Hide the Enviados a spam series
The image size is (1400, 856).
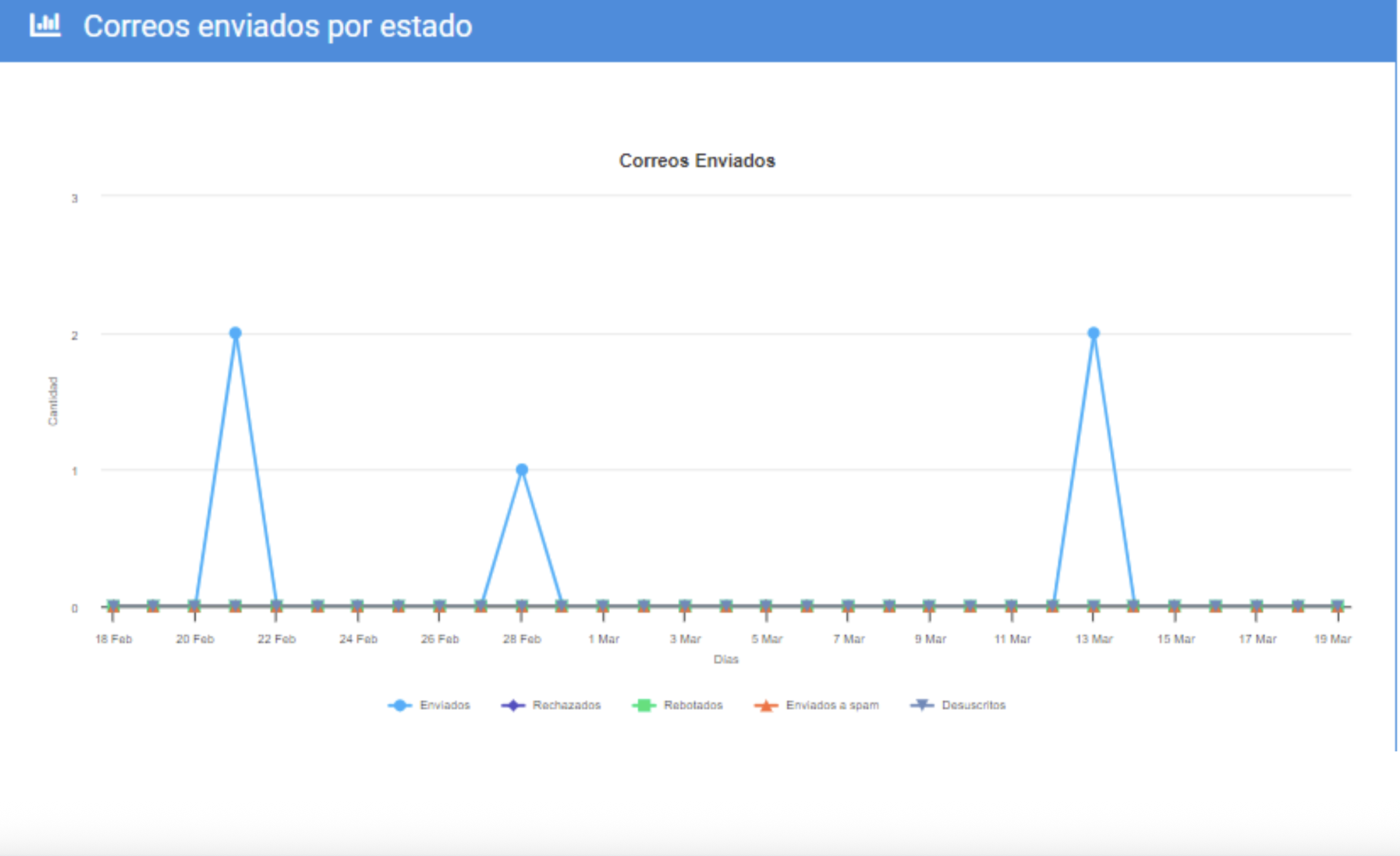[832, 705]
